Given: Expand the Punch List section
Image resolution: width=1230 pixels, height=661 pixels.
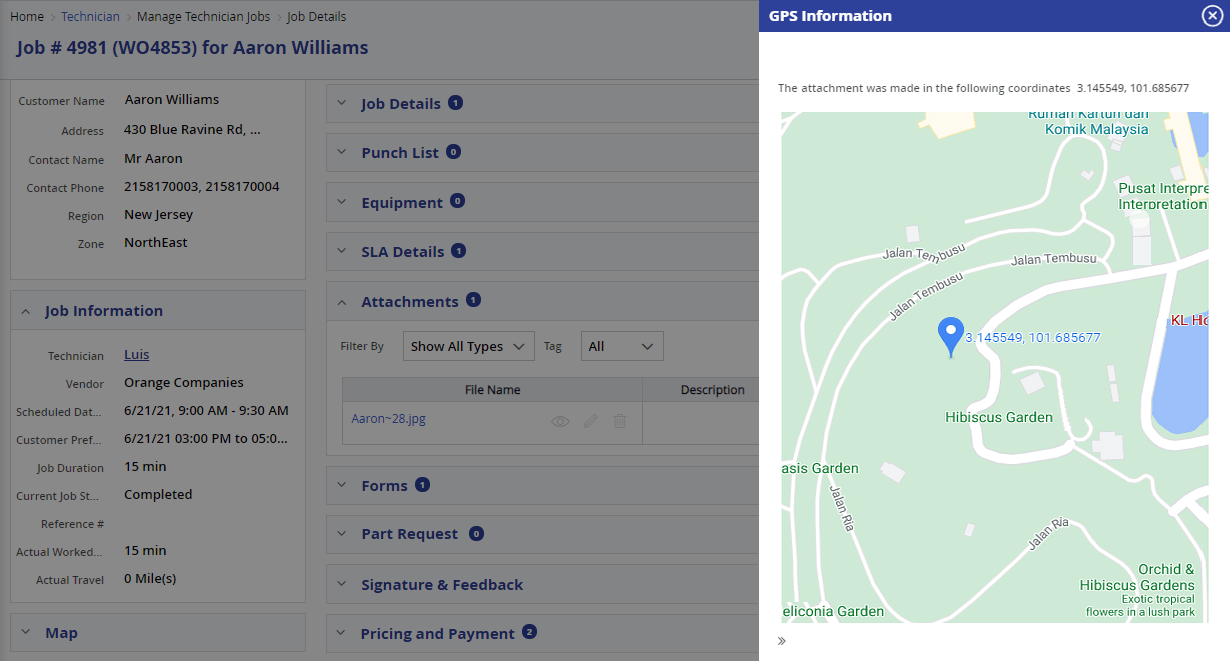Looking at the screenshot, I should (x=399, y=152).
